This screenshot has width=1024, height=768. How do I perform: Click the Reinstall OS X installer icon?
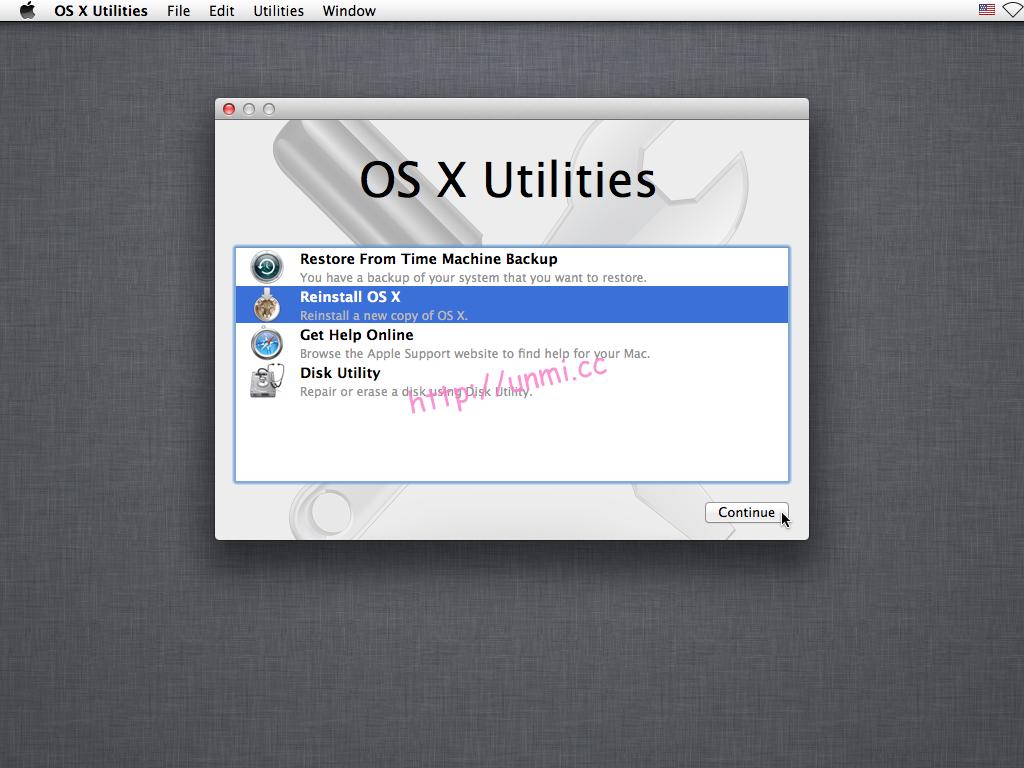266,305
